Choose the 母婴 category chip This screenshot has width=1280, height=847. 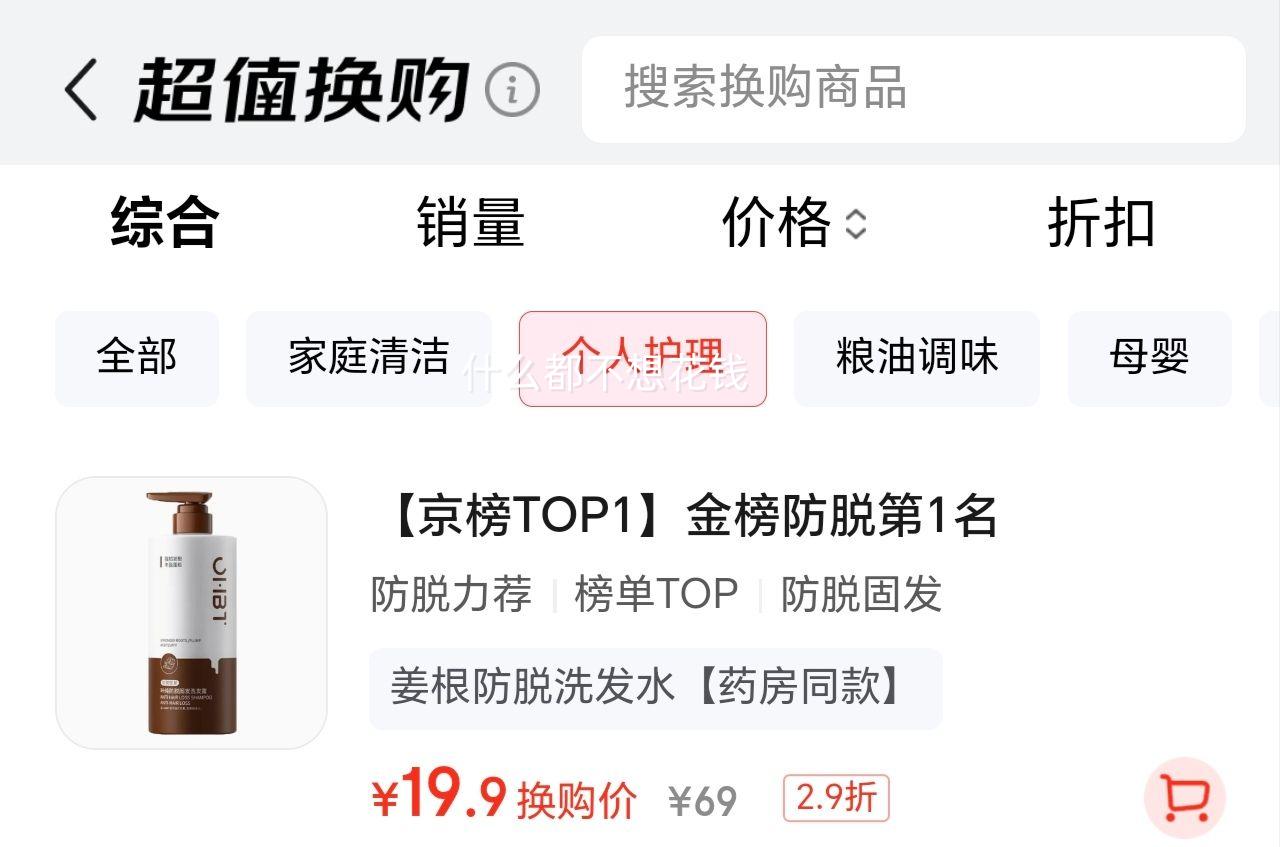[1150, 358]
